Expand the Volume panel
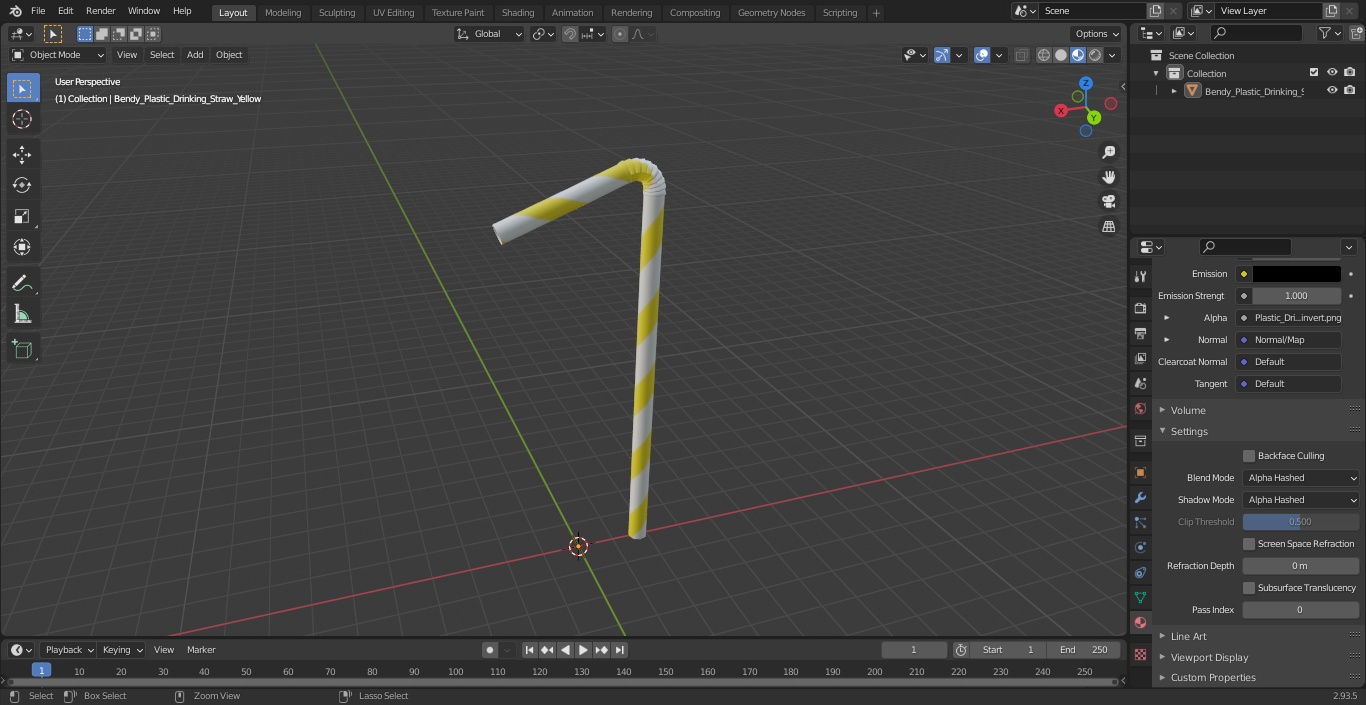 pos(1188,410)
